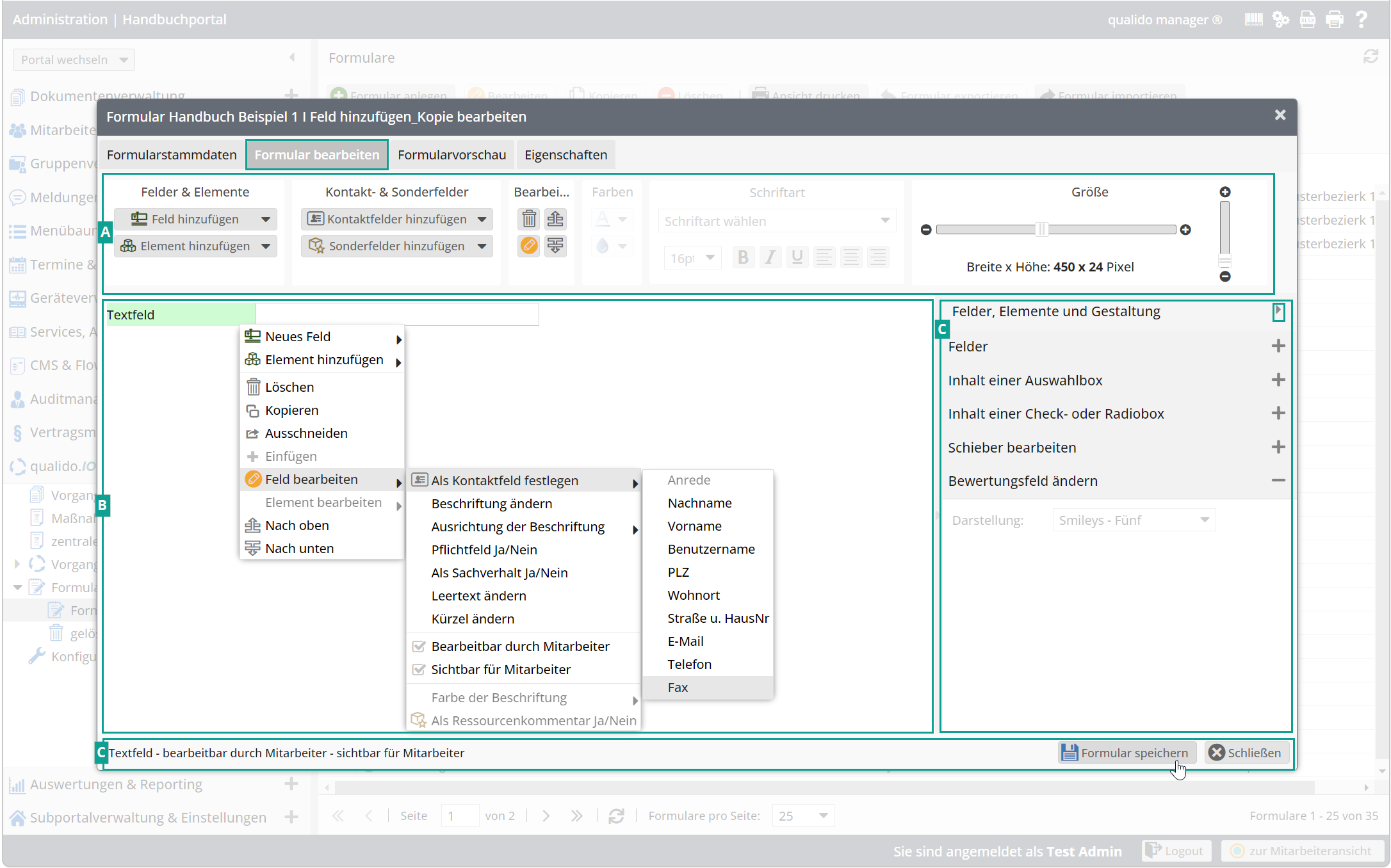
Task: Open Element hinzufügen dropdown in toolbar
Action: tap(195, 246)
